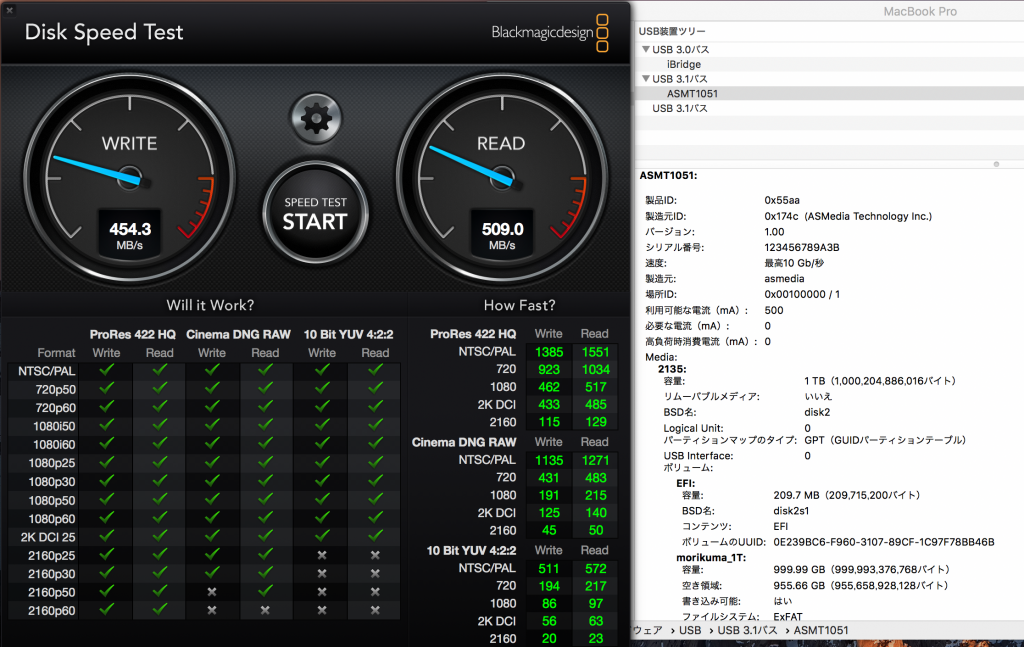
Task: Click USB in the bottom path bar
Action: tap(690, 630)
